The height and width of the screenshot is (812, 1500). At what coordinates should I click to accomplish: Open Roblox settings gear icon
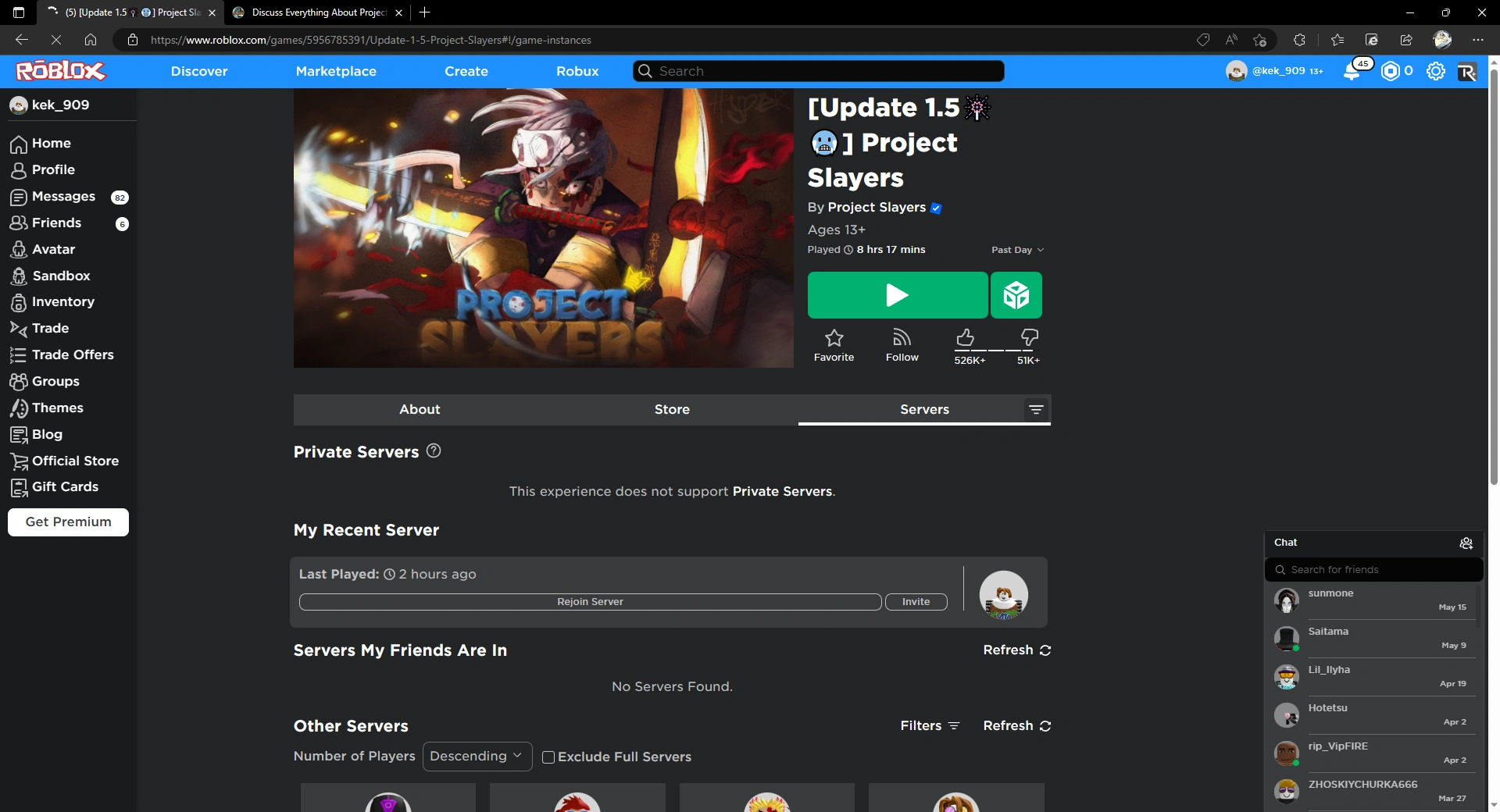(x=1436, y=71)
